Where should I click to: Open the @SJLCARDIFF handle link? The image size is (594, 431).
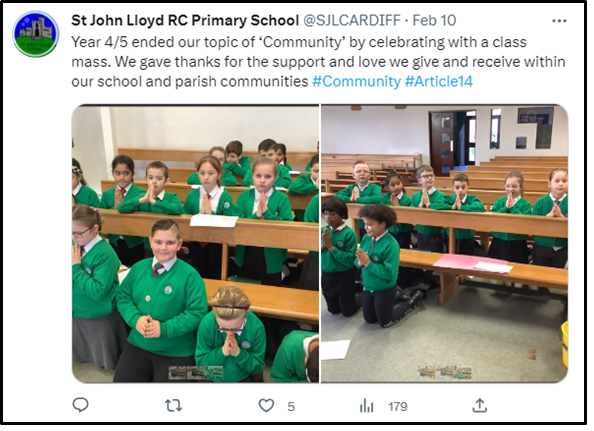tap(352, 20)
